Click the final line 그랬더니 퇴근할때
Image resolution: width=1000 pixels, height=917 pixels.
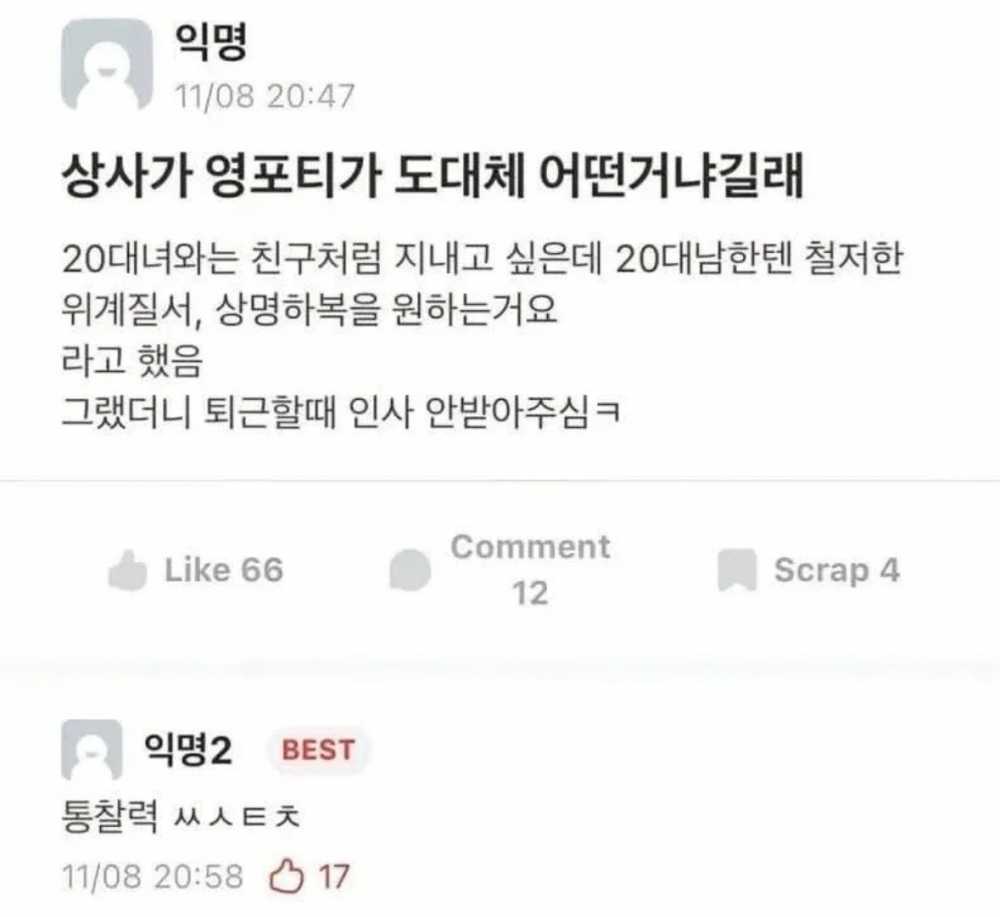pos(340,412)
